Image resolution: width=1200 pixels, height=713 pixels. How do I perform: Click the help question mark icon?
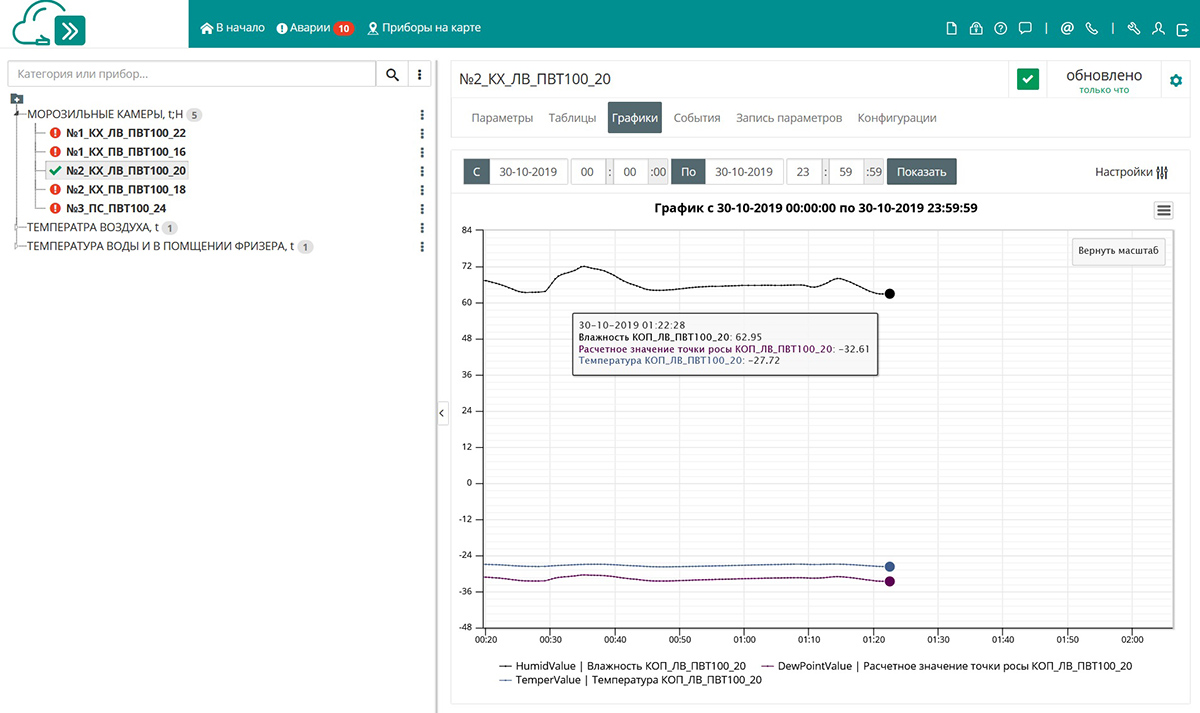point(1000,29)
